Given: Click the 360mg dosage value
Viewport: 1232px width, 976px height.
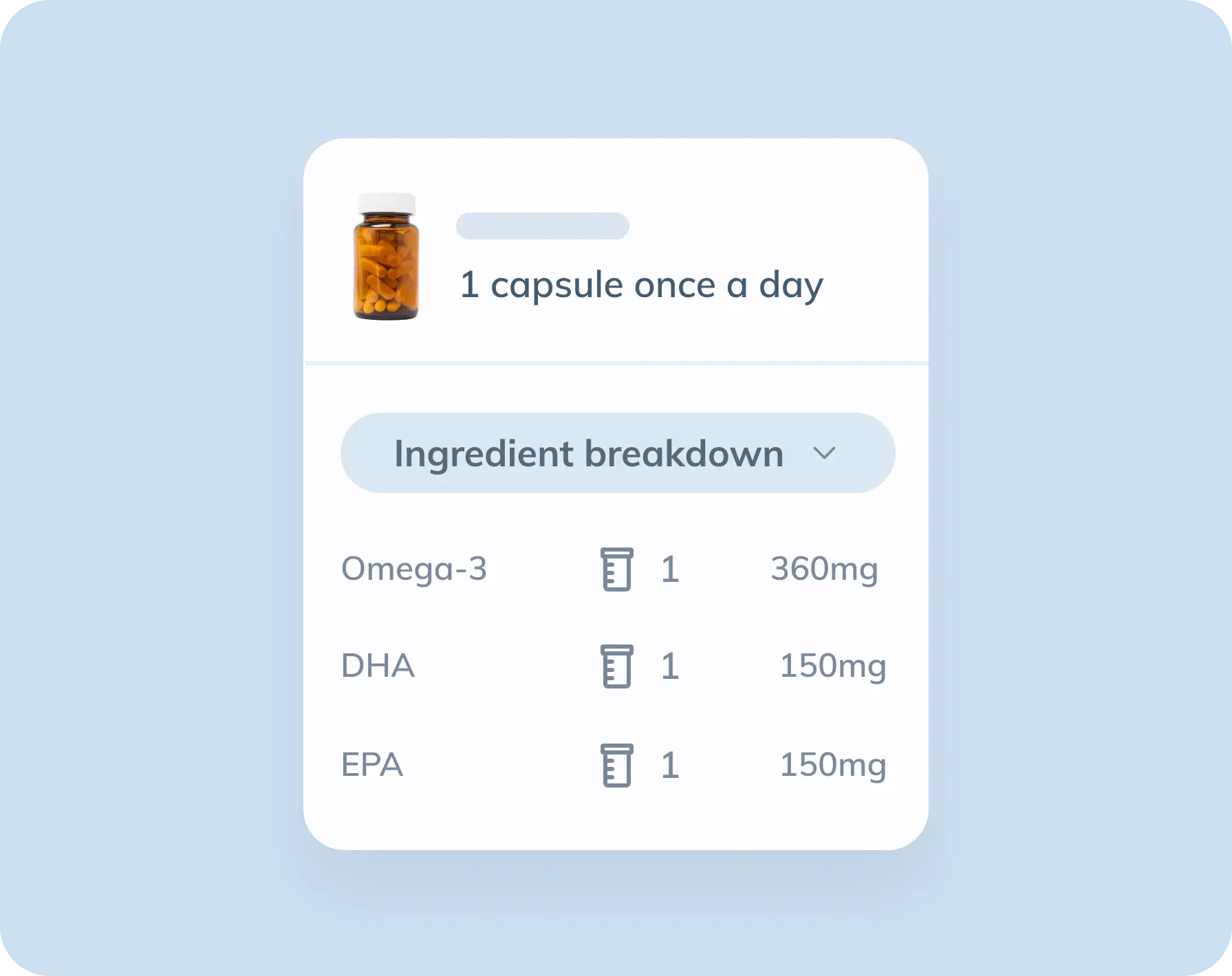Looking at the screenshot, I should 824,569.
